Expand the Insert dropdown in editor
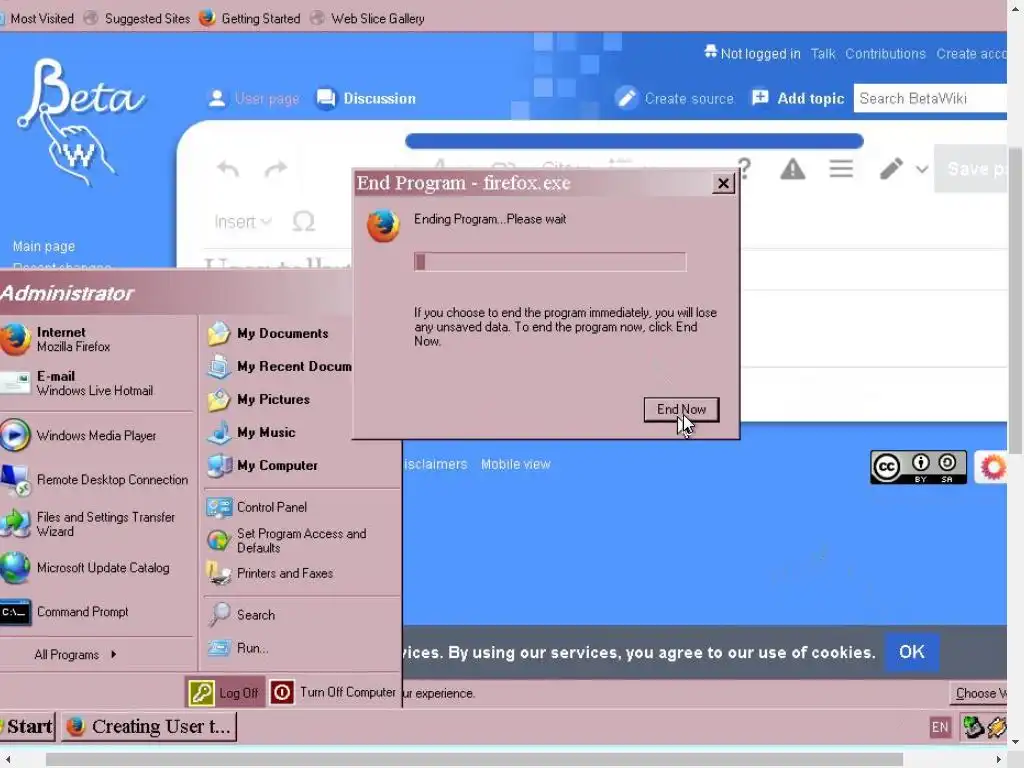 (x=242, y=222)
